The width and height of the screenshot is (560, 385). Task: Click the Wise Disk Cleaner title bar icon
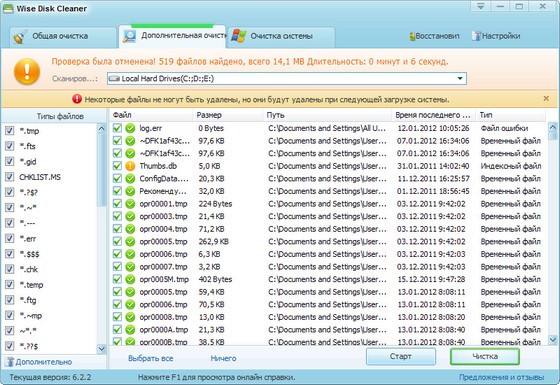point(8,8)
